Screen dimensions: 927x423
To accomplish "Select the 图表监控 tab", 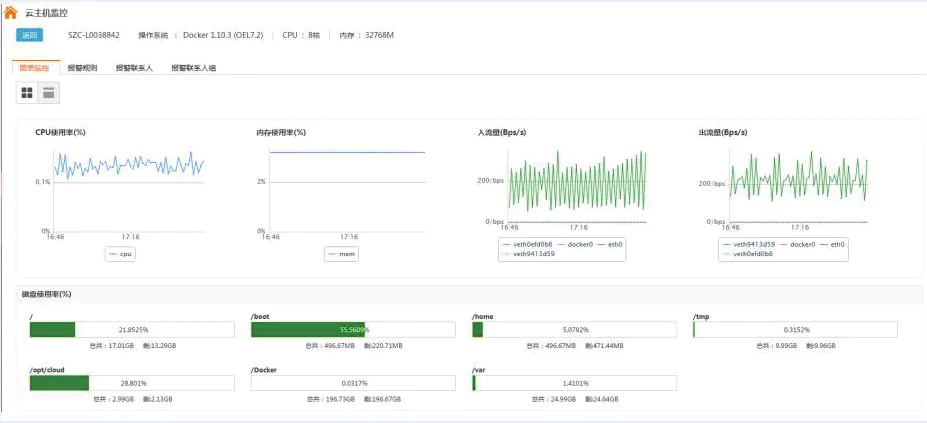I will (34, 68).
